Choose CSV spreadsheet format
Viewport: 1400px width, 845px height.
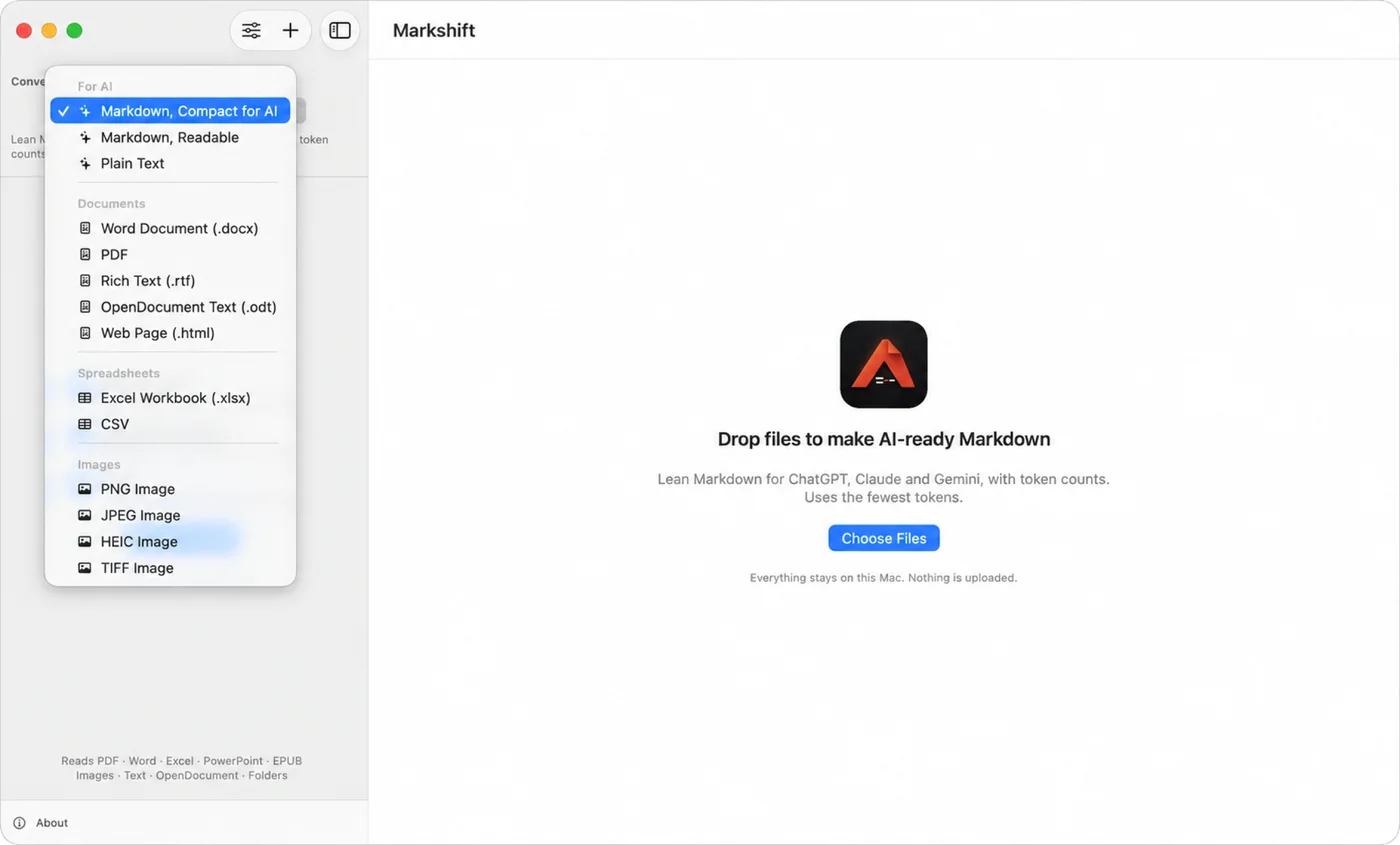[x=170, y=424]
